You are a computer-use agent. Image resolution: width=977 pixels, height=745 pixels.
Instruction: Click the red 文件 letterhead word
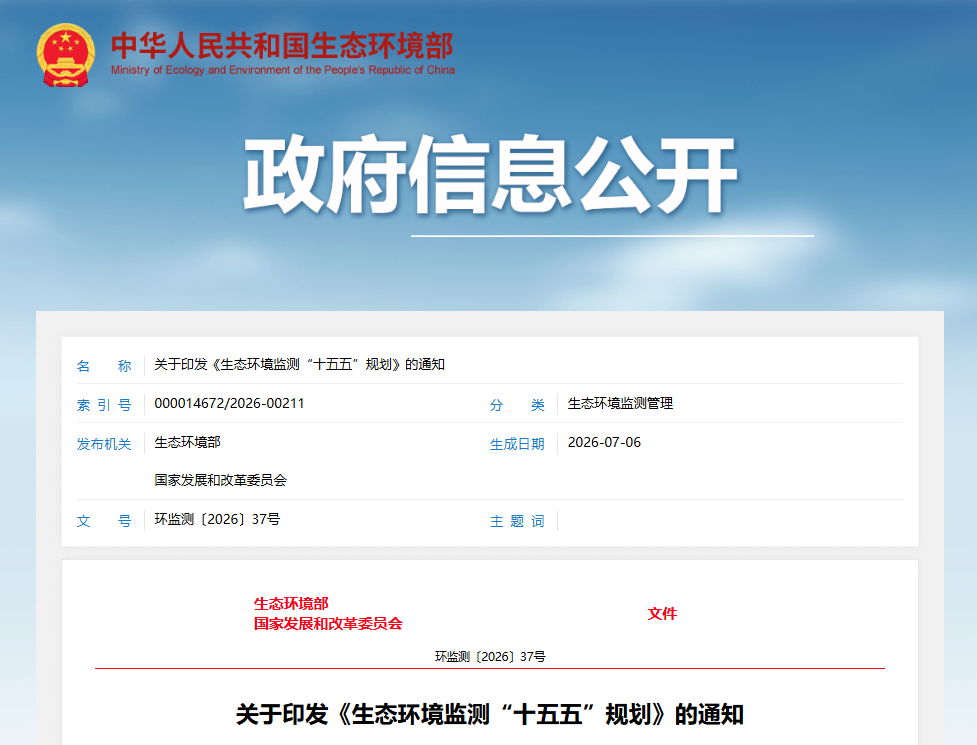point(662,614)
